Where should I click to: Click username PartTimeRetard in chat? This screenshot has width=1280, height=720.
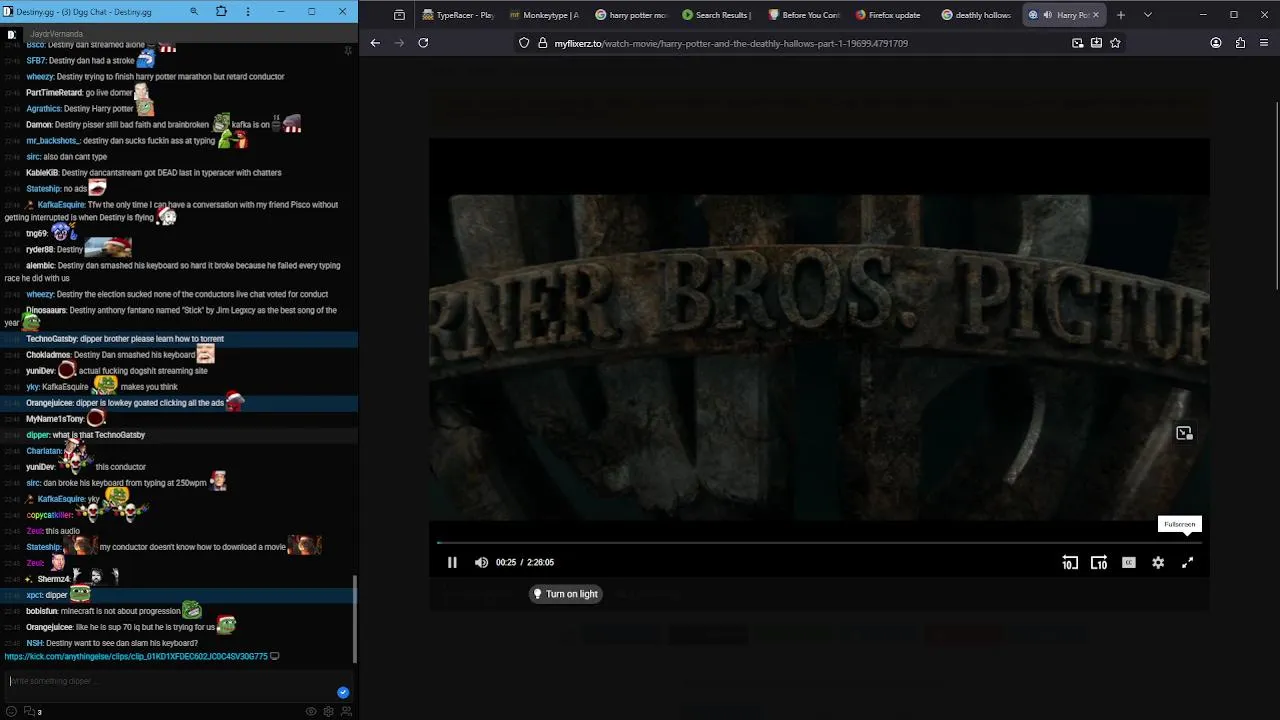tap(54, 93)
